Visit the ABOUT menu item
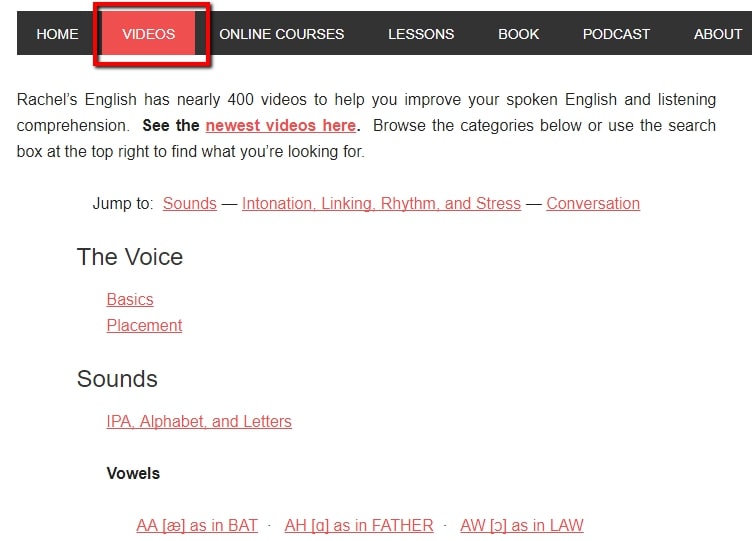This screenshot has height=541, width=752. tap(717, 34)
